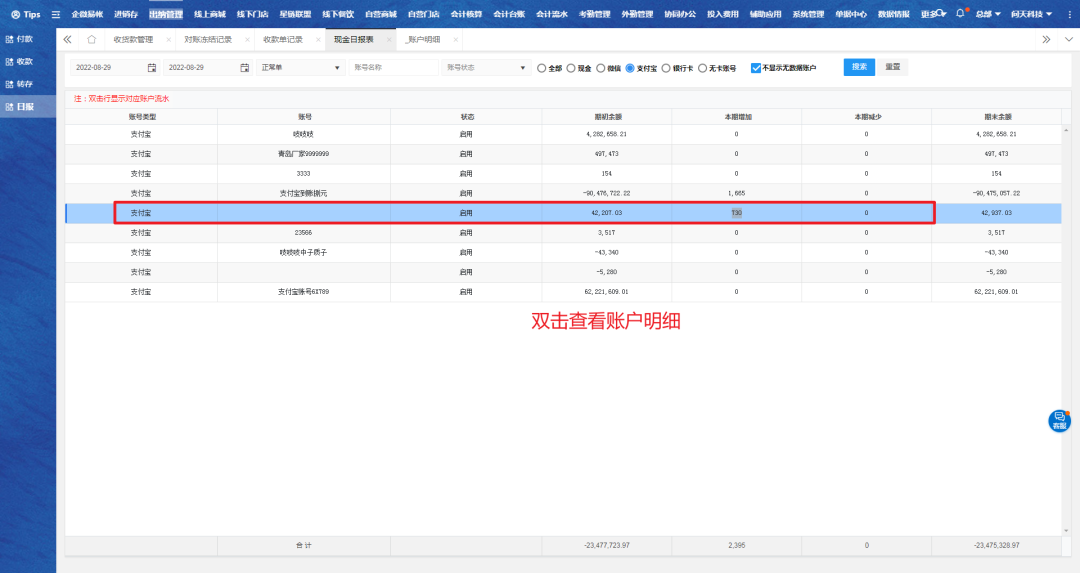Open the start date calendar icon
Viewport: 1080px width, 573px height.
(x=152, y=68)
